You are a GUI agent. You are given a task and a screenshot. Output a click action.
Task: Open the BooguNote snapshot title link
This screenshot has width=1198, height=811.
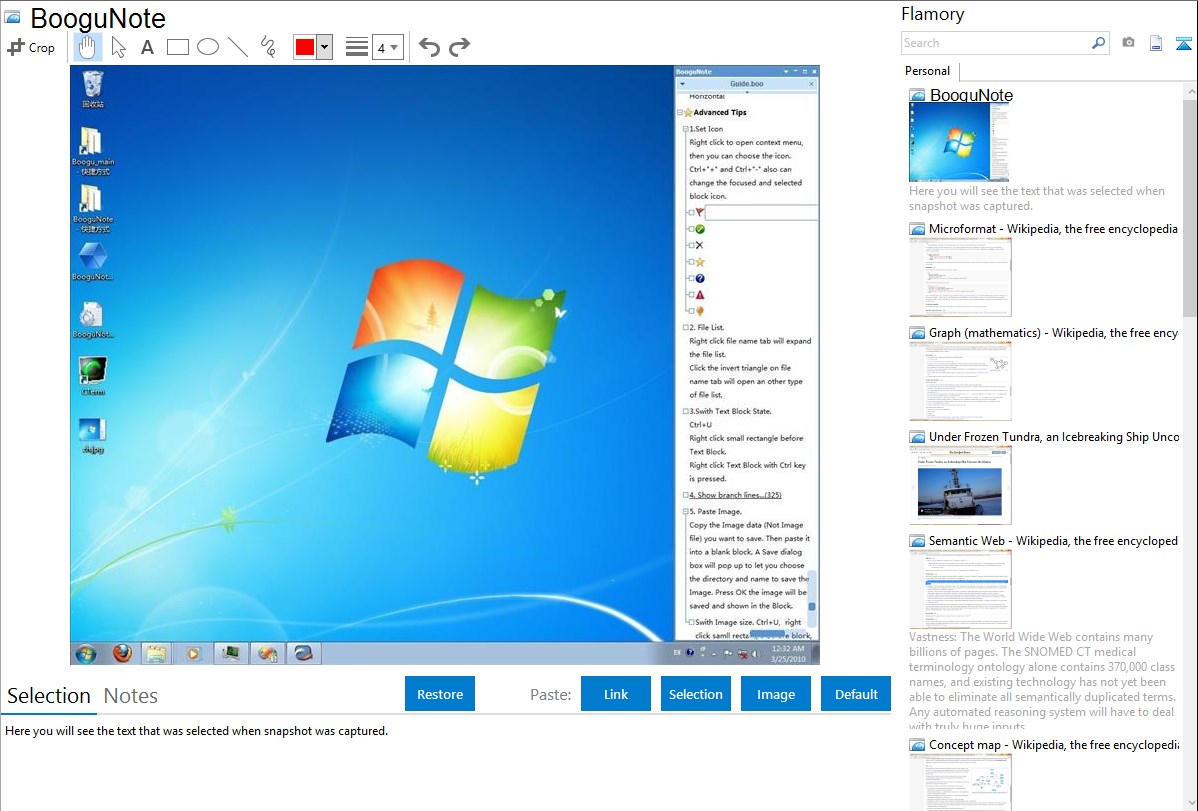tap(971, 95)
